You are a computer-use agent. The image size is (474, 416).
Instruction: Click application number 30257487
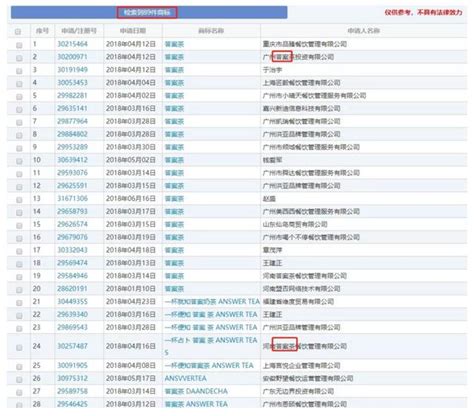point(72,346)
